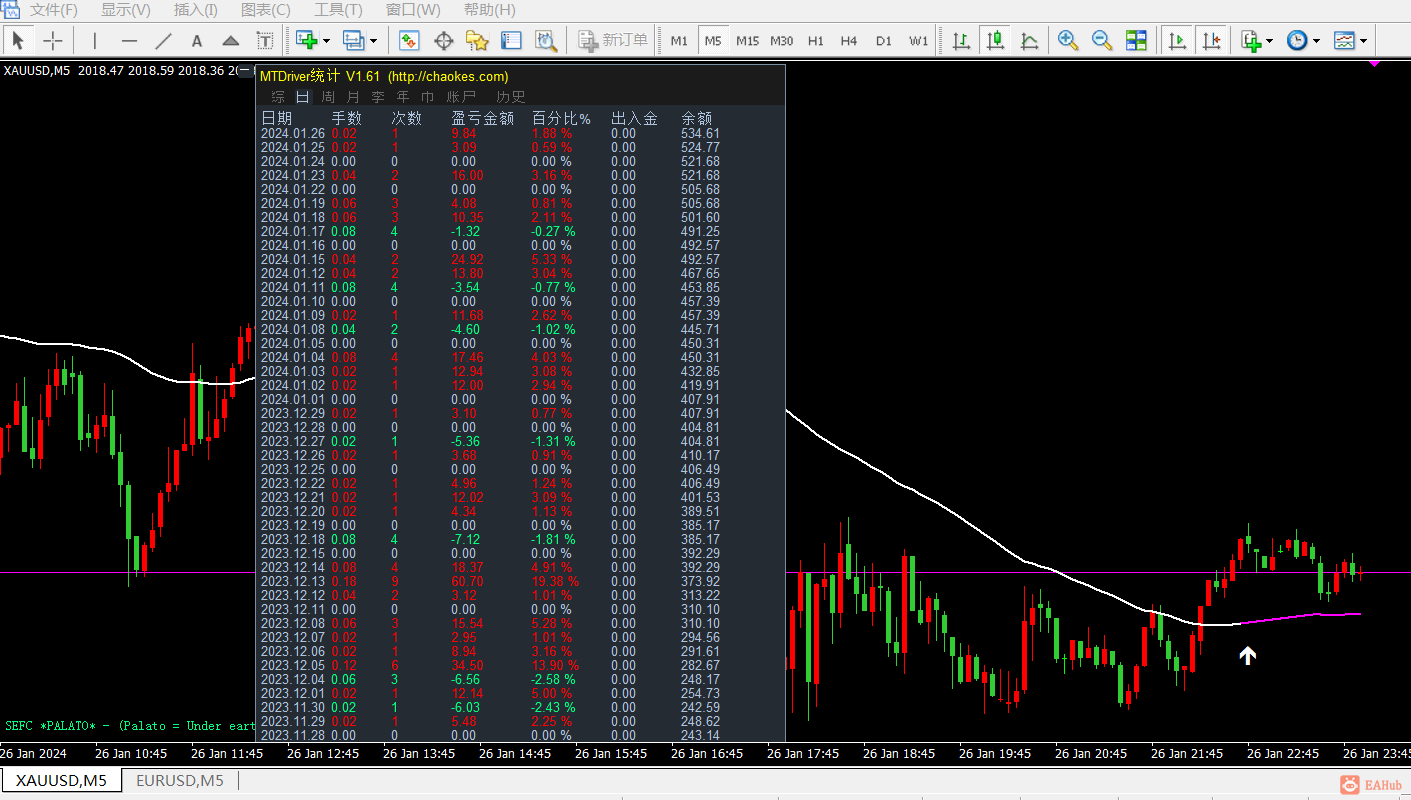Open the 工具(T) menu
1411x800 pixels.
point(338,10)
